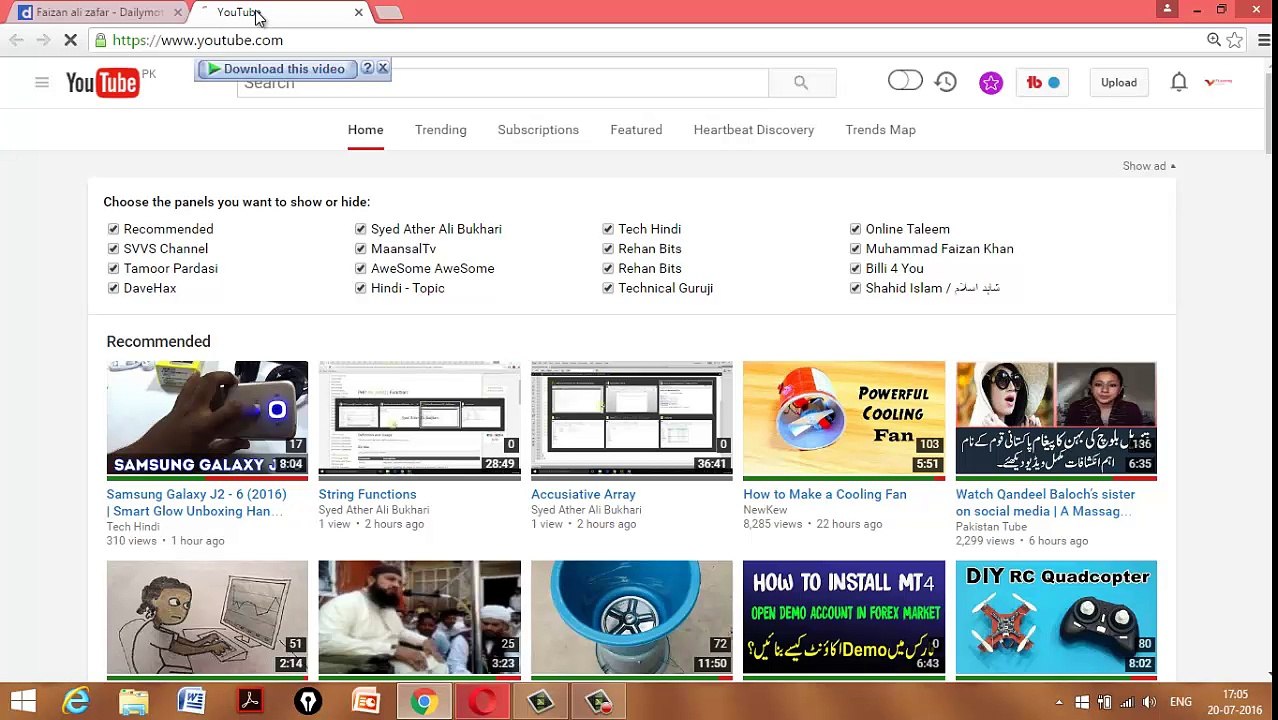Launch Internet Explorer from taskbar
The height and width of the screenshot is (720, 1278).
[76, 701]
